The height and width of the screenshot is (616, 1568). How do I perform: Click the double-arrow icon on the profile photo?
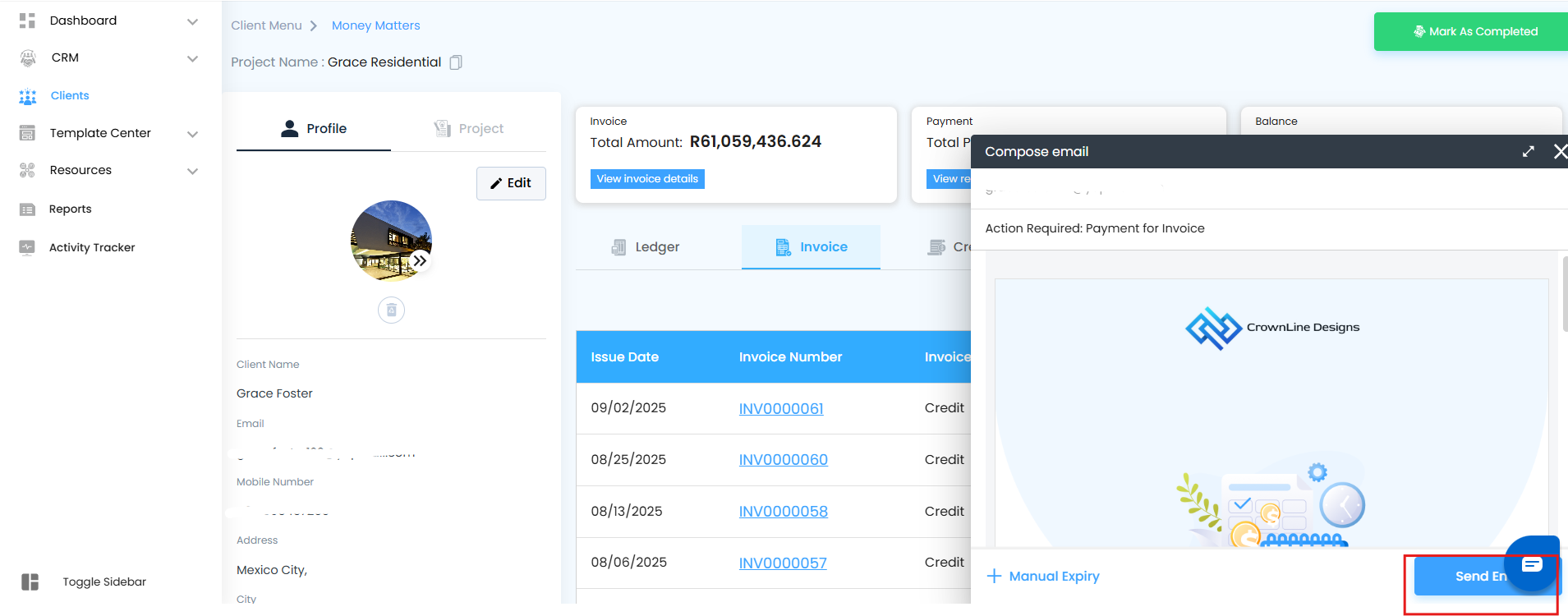[x=420, y=260]
